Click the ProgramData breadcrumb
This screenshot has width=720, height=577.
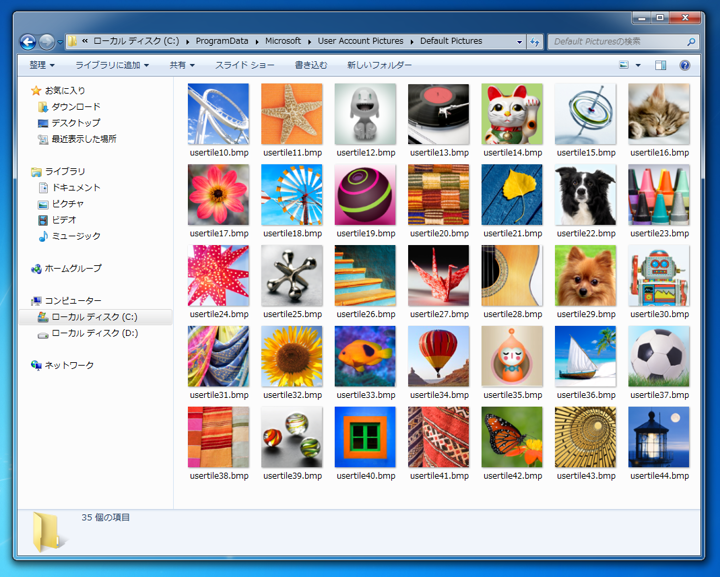tap(222, 41)
